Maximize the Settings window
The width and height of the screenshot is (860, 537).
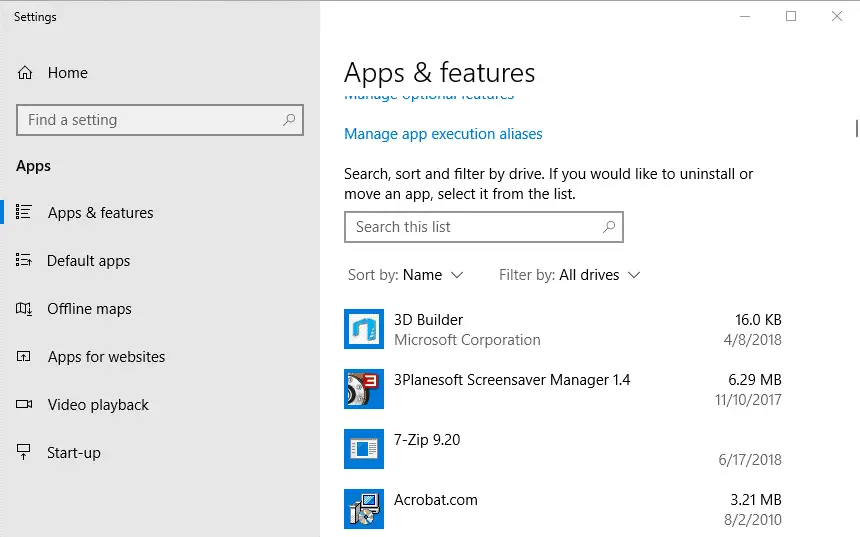[791, 16]
